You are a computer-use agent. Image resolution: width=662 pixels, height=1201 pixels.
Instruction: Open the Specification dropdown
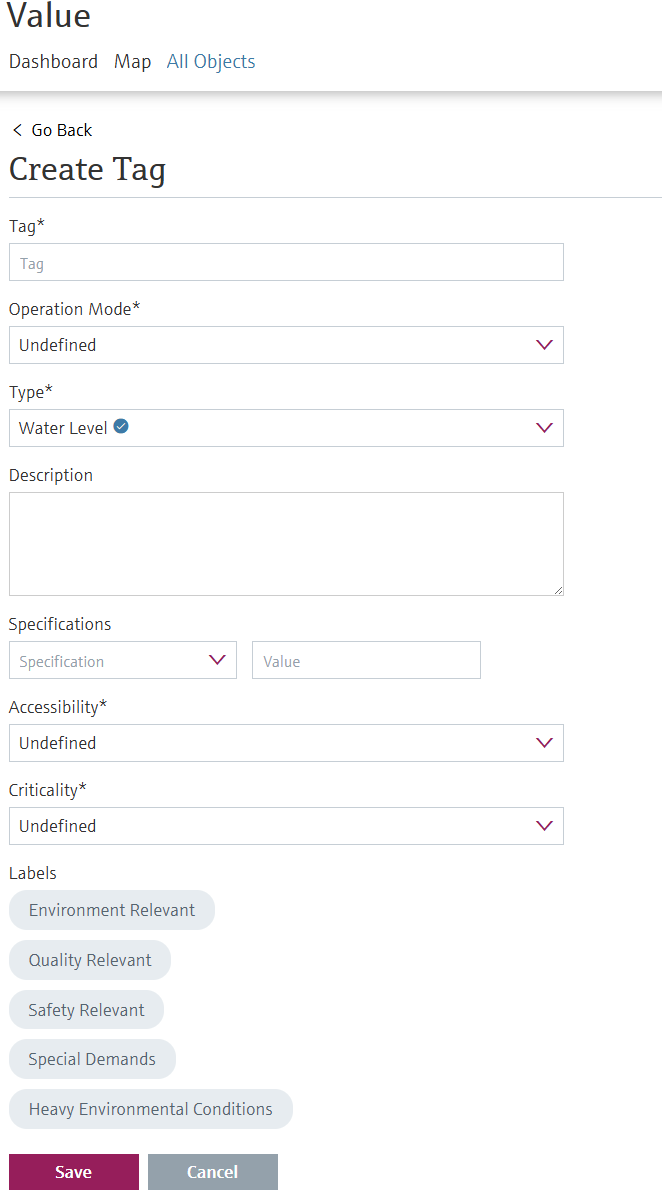123,661
